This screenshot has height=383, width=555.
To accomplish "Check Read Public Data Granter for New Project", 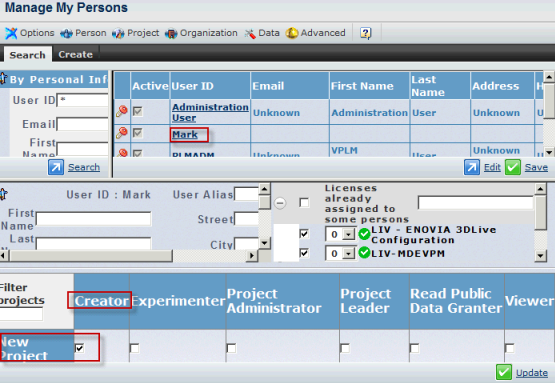I will [414, 348].
